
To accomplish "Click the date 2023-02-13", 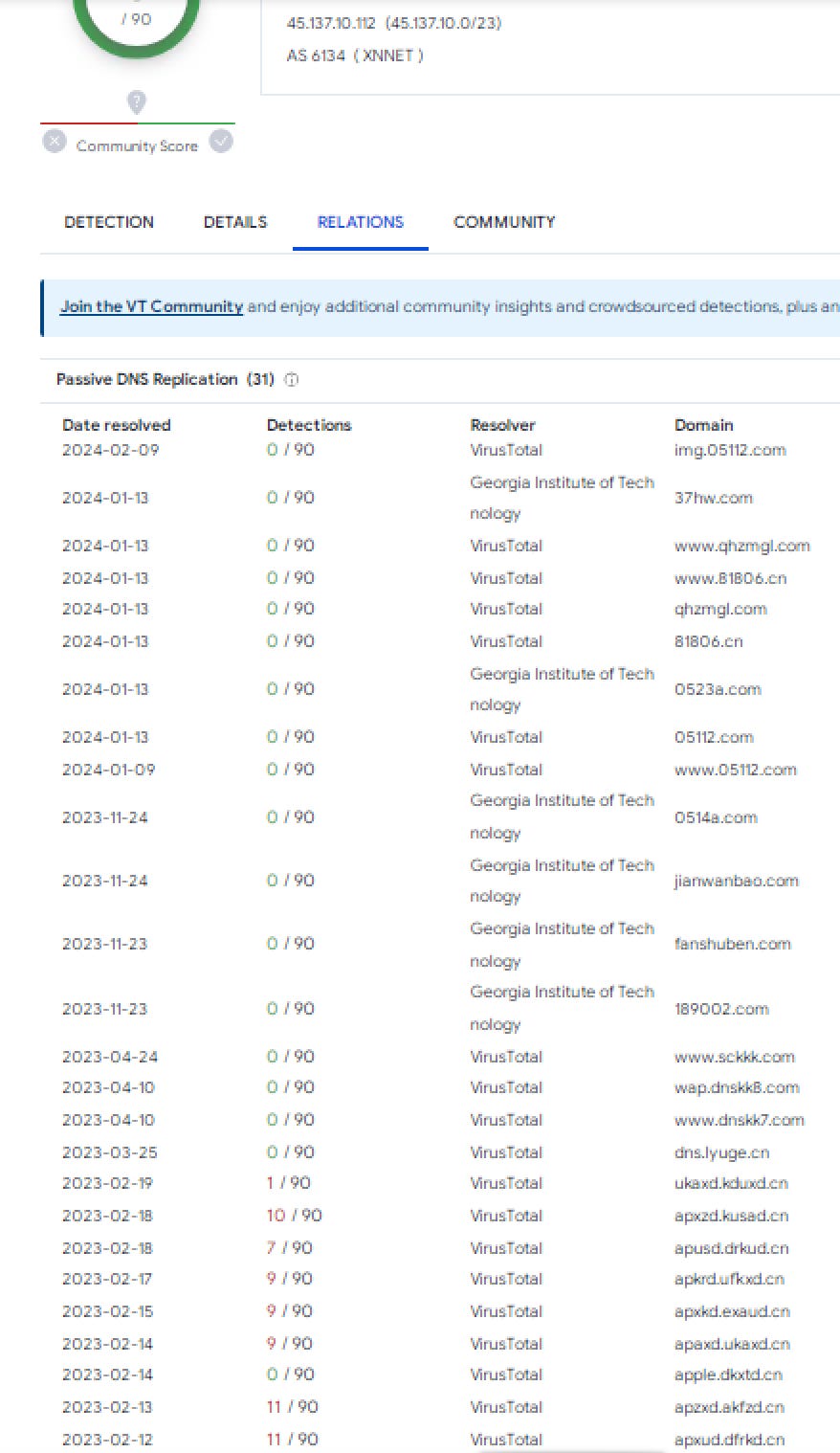I will (107, 1407).
